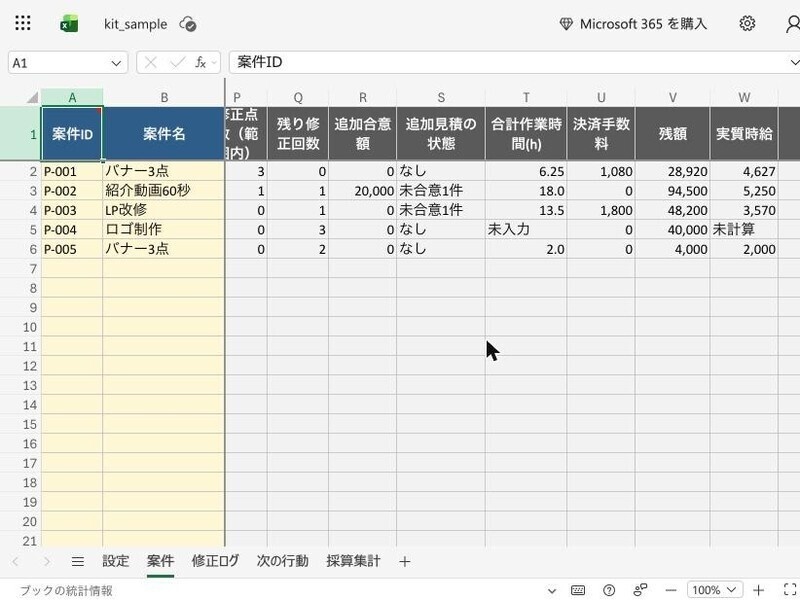Open the insert function fx button
The height and width of the screenshot is (600, 800).
[x=201, y=63]
